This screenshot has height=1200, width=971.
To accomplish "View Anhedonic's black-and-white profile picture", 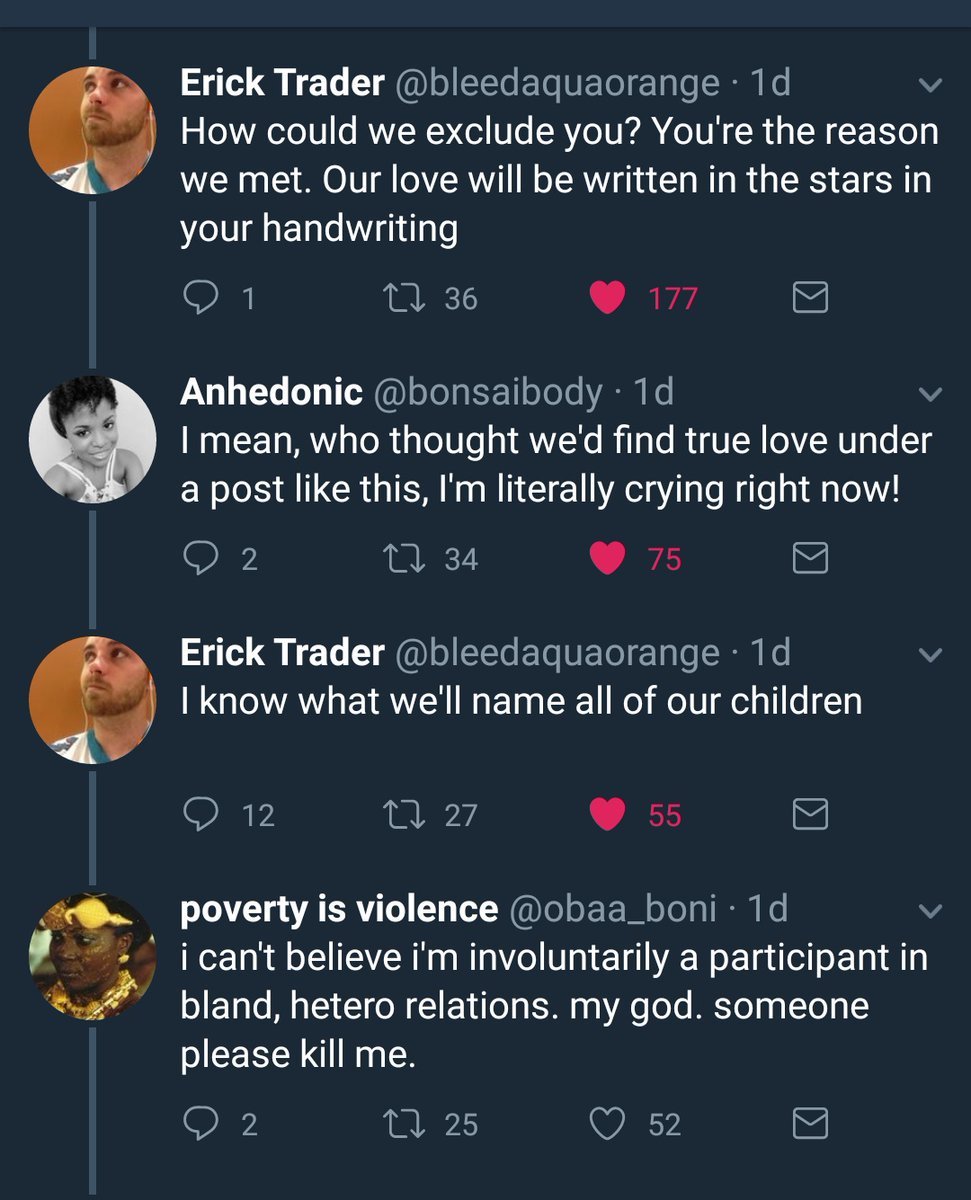I will [x=92, y=439].
